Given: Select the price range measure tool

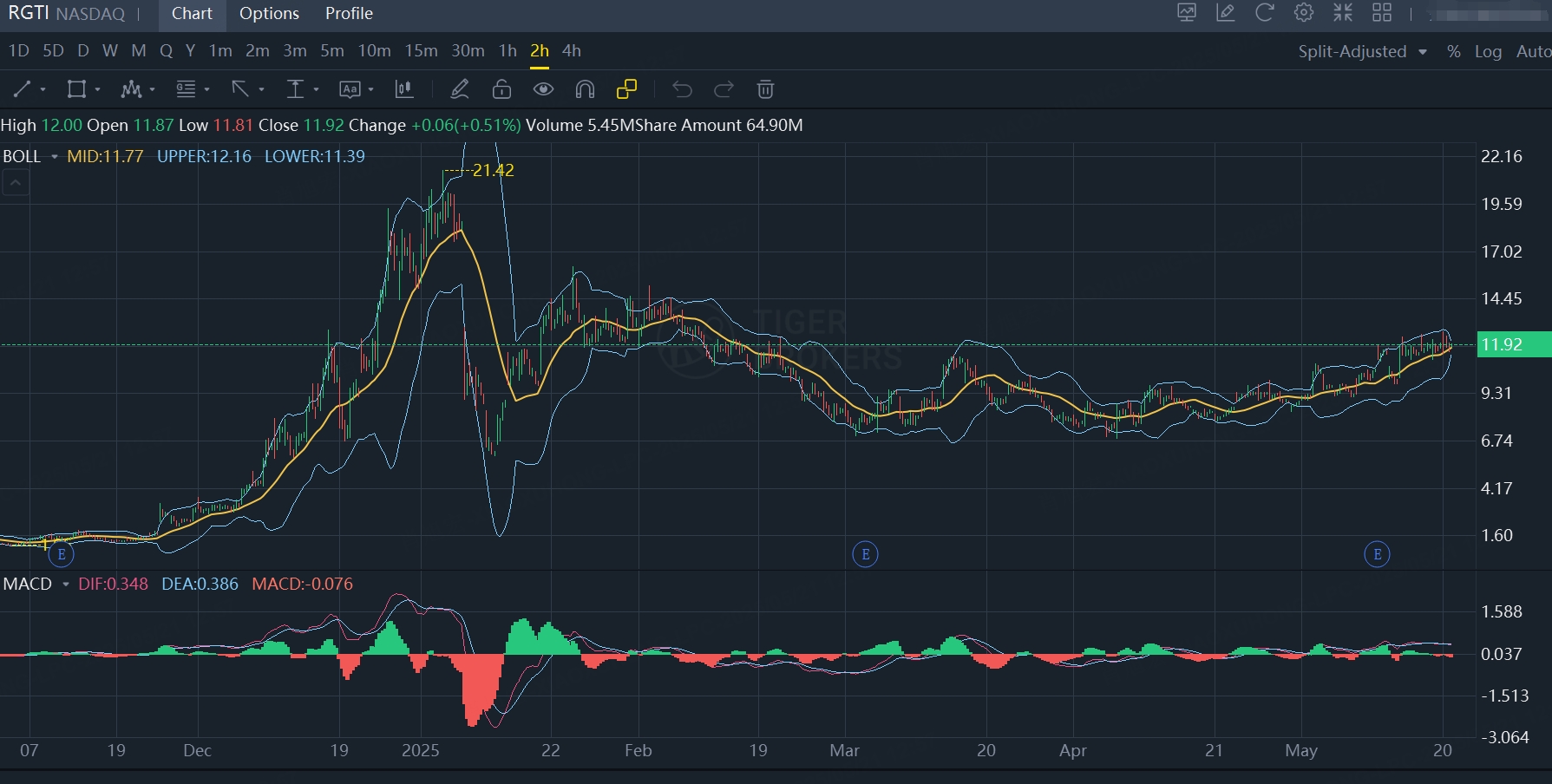Looking at the screenshot, I should point(295,88).
